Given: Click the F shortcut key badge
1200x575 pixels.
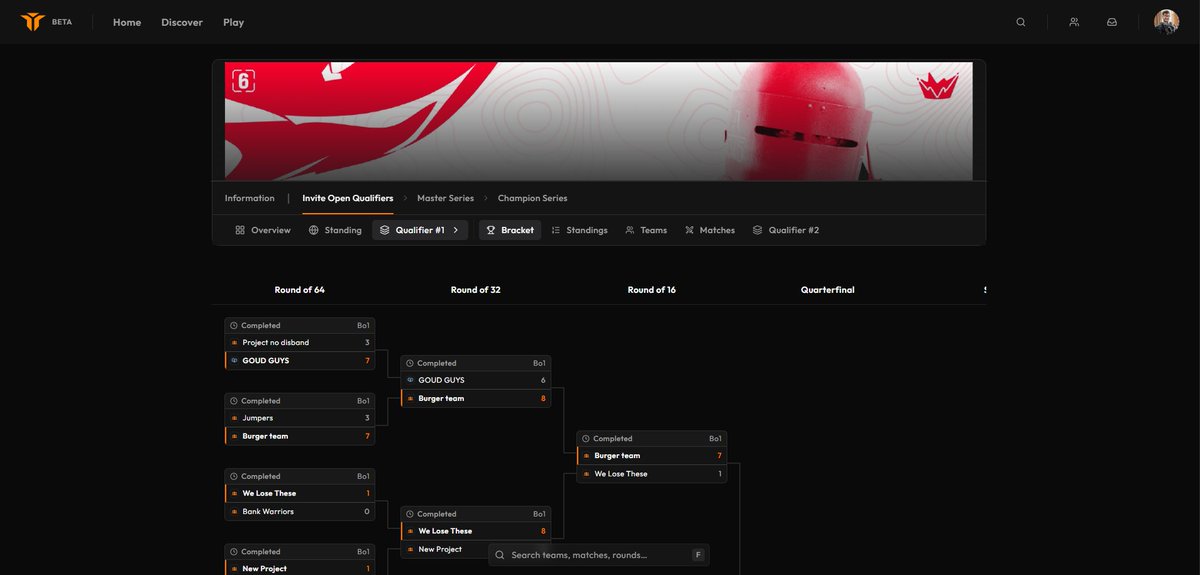Looking at the screenshot, I should pyautogui.click(x=698, y=555).
